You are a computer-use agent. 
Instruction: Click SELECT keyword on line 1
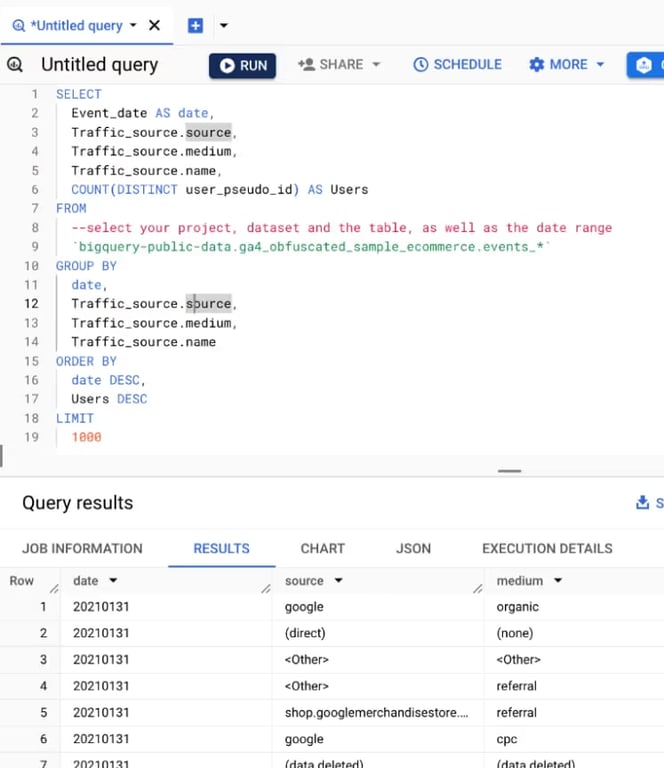click(79, 94)
